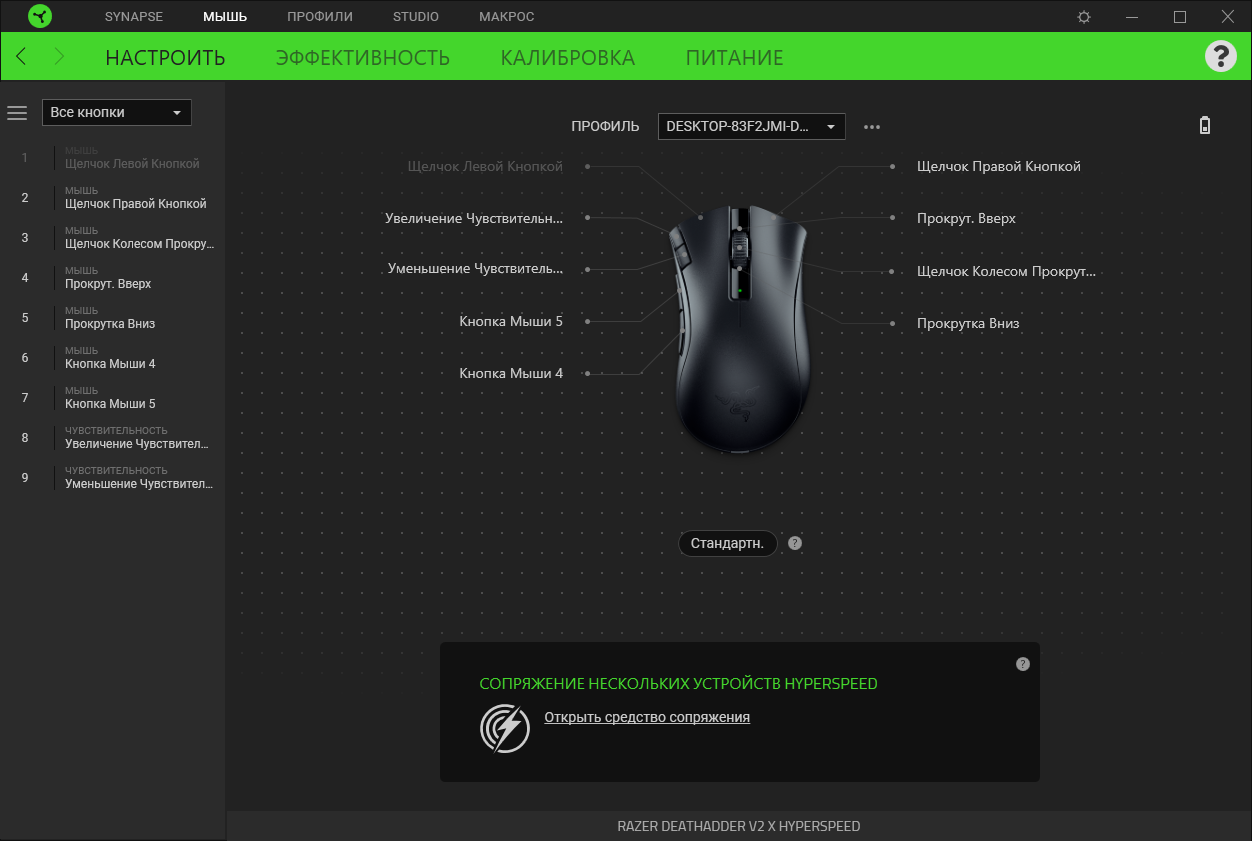Click help icon in HyperSpeed pairing panel
This screenshot has height=841, width=1252.
1022,664
